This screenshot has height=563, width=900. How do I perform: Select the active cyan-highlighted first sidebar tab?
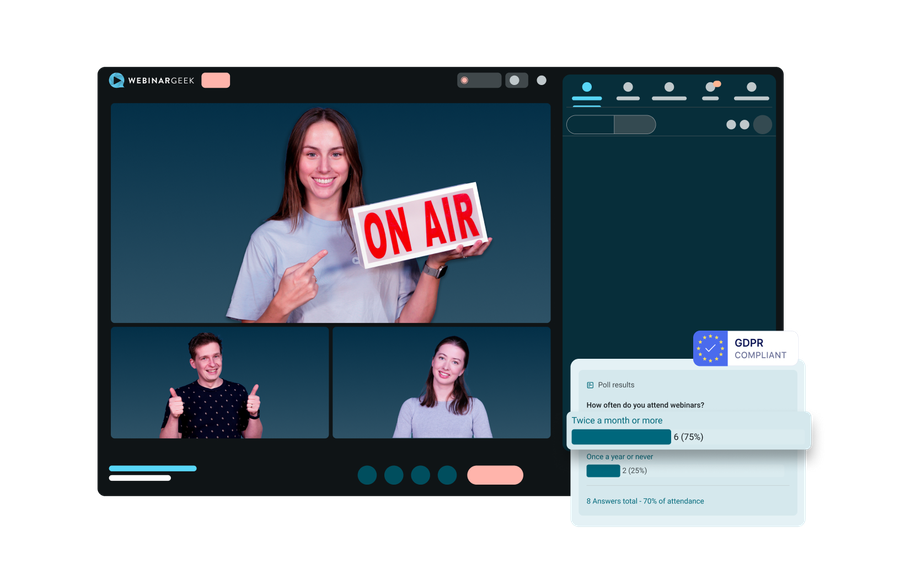click(x=587, y=91)
